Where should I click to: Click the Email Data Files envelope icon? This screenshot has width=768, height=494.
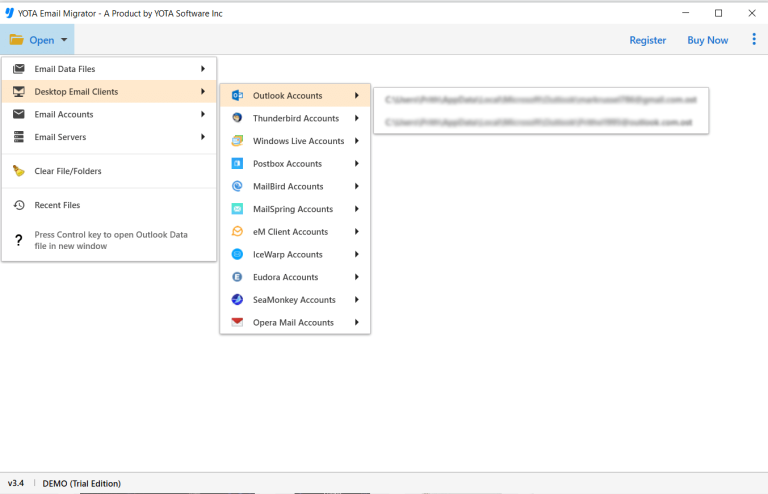coord(19,69)
